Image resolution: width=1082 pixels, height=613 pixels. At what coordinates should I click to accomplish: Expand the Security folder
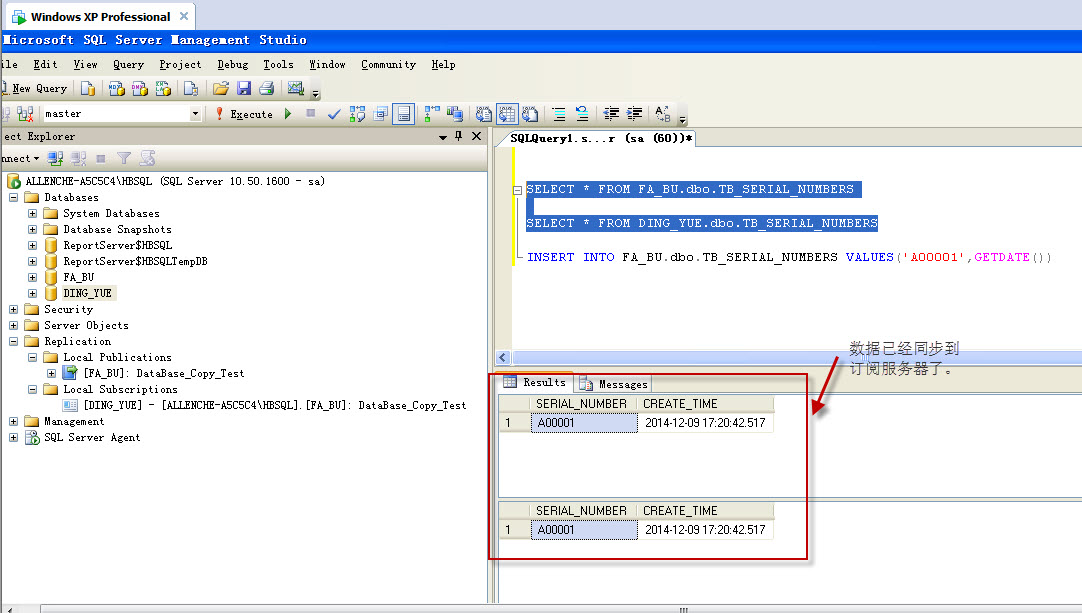point(13,309)
